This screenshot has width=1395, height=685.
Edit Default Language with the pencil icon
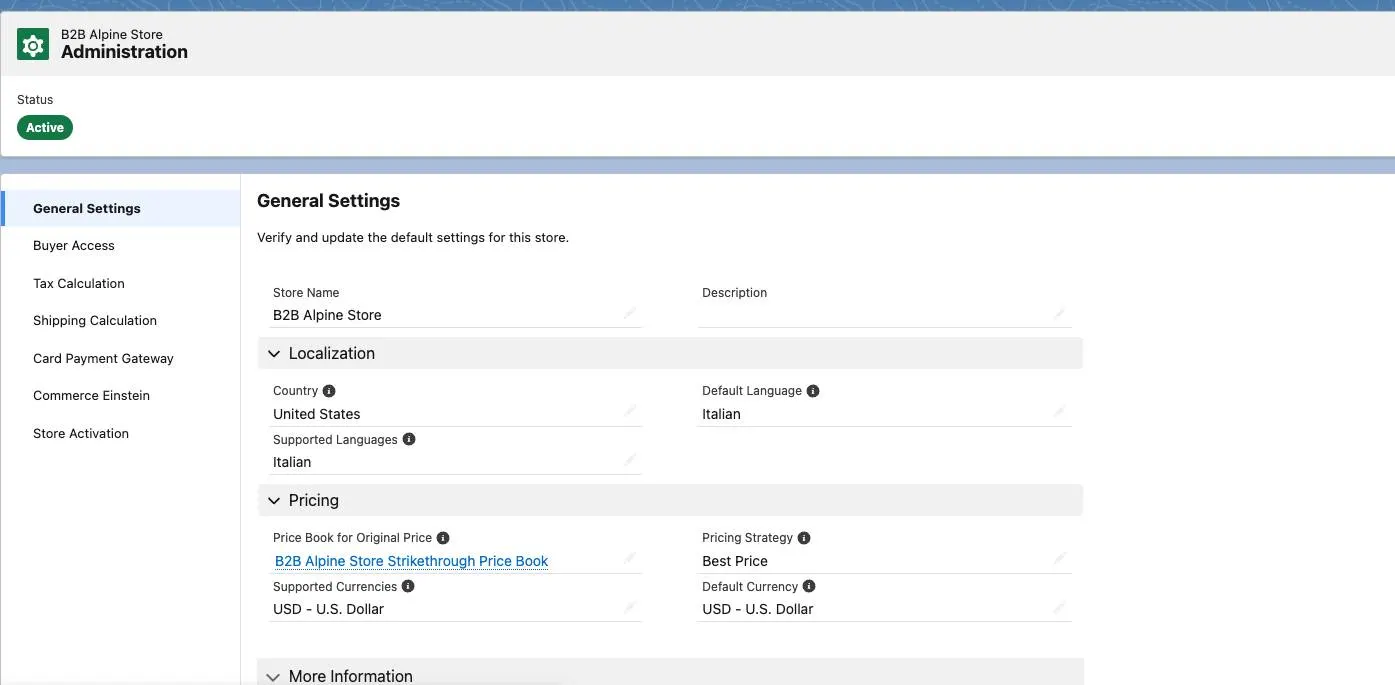coord(1059,411)
